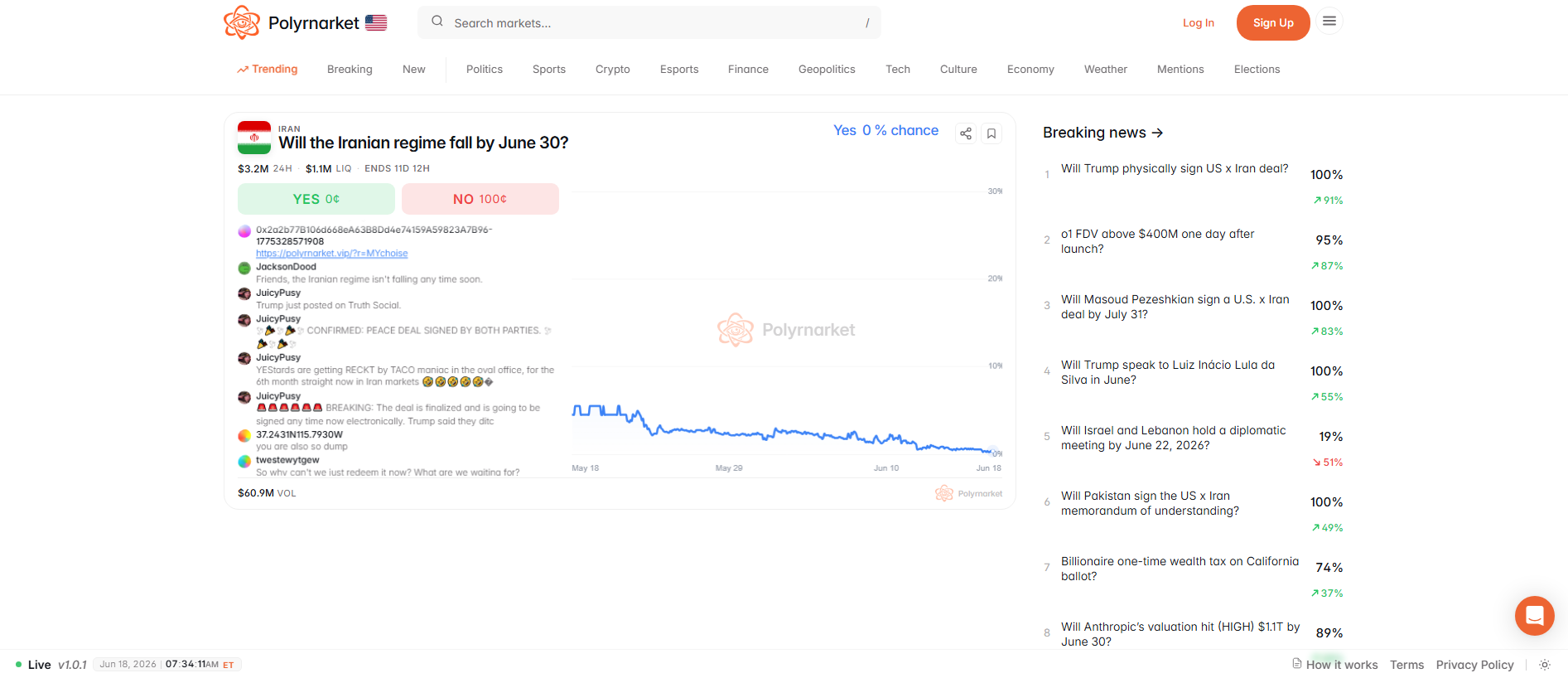The width and height of the screenshot is (1568, 678).
Task: Open the Crypto category
Action: tap(613, 70)
